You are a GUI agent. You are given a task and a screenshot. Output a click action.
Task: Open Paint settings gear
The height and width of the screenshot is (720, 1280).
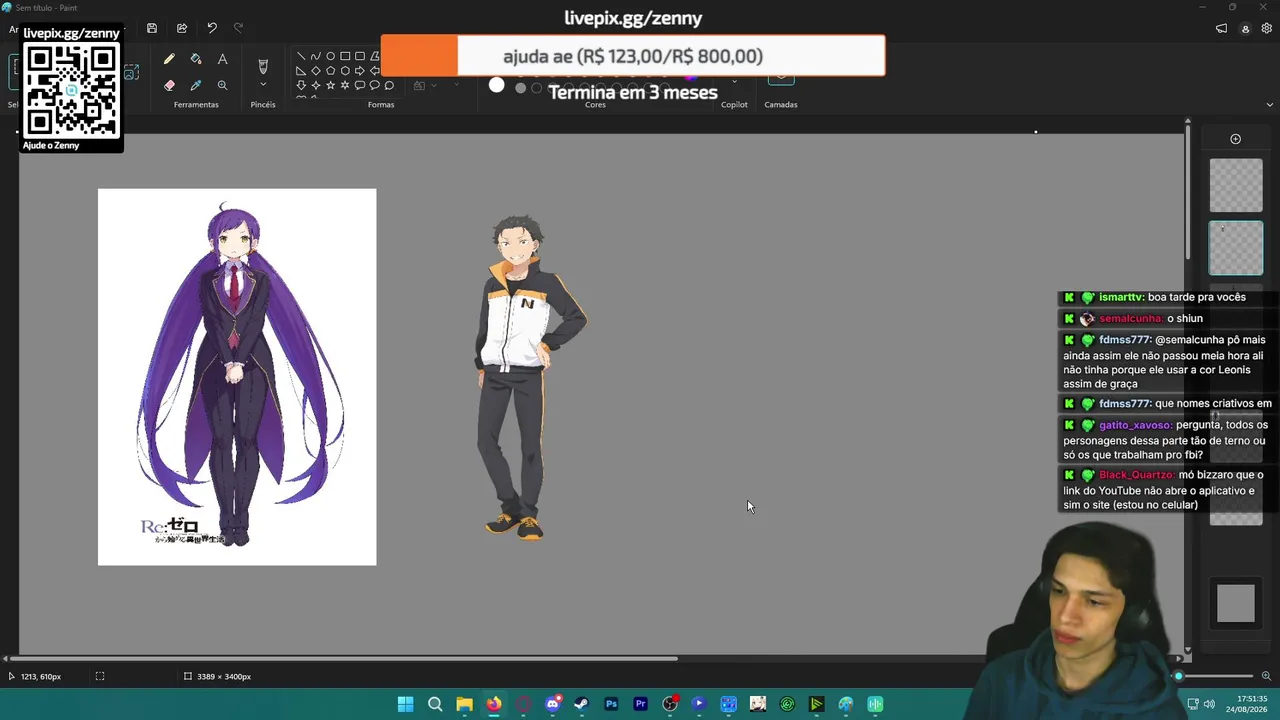[x=1267, y=29]
